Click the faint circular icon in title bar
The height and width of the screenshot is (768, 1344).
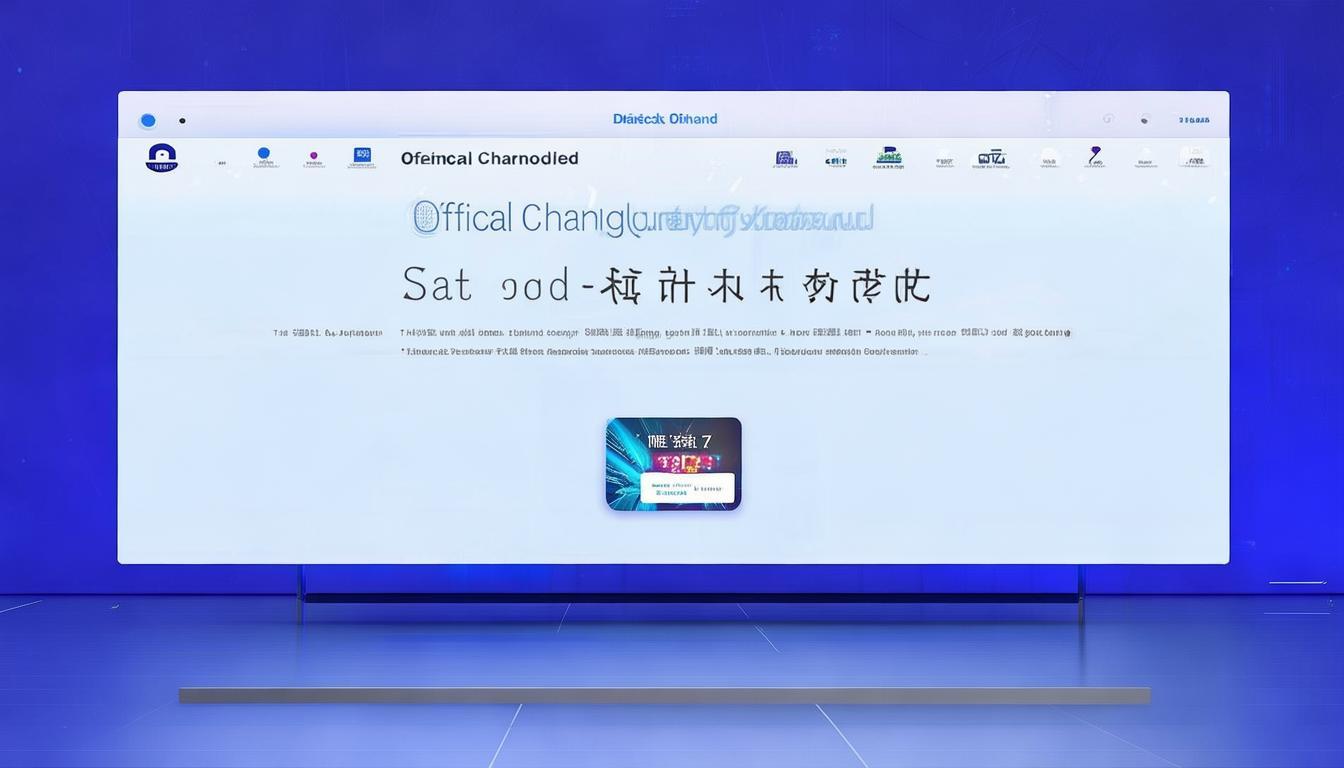click(1108, 119)
